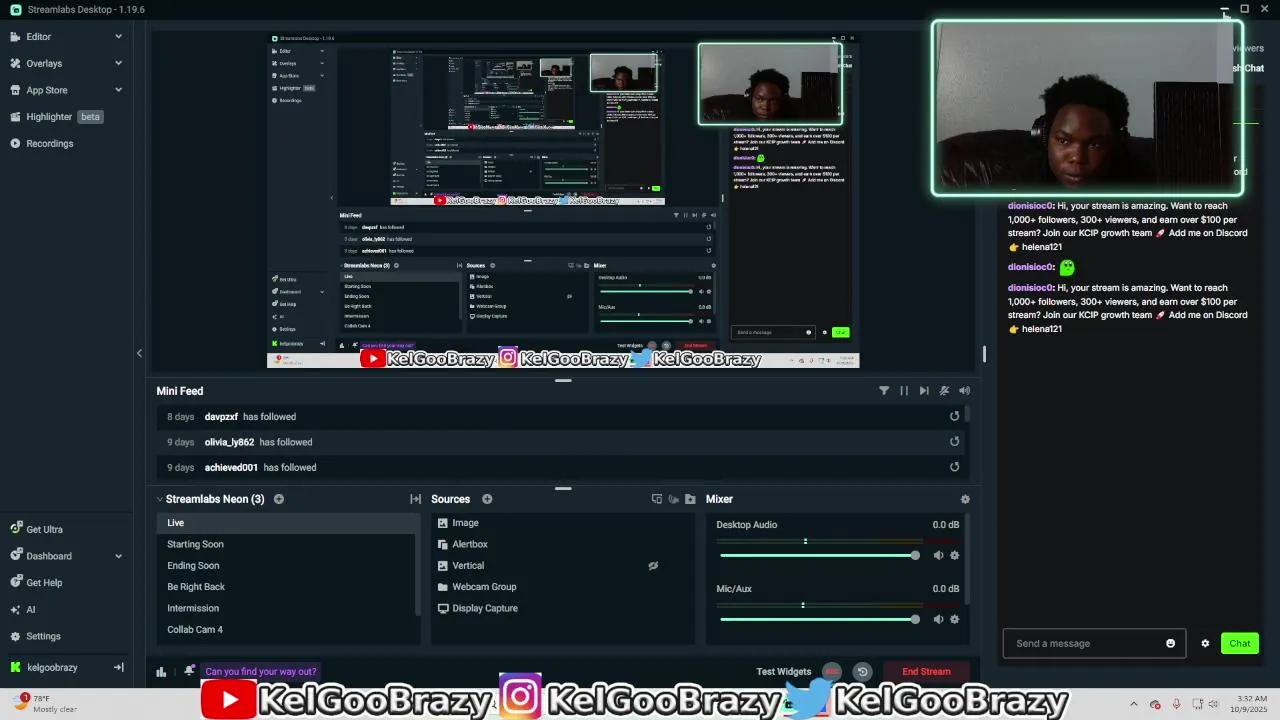Toggle the Mini Feed mute-events icon
This screenshot has width=1280, height=720.
pos(944,391)
